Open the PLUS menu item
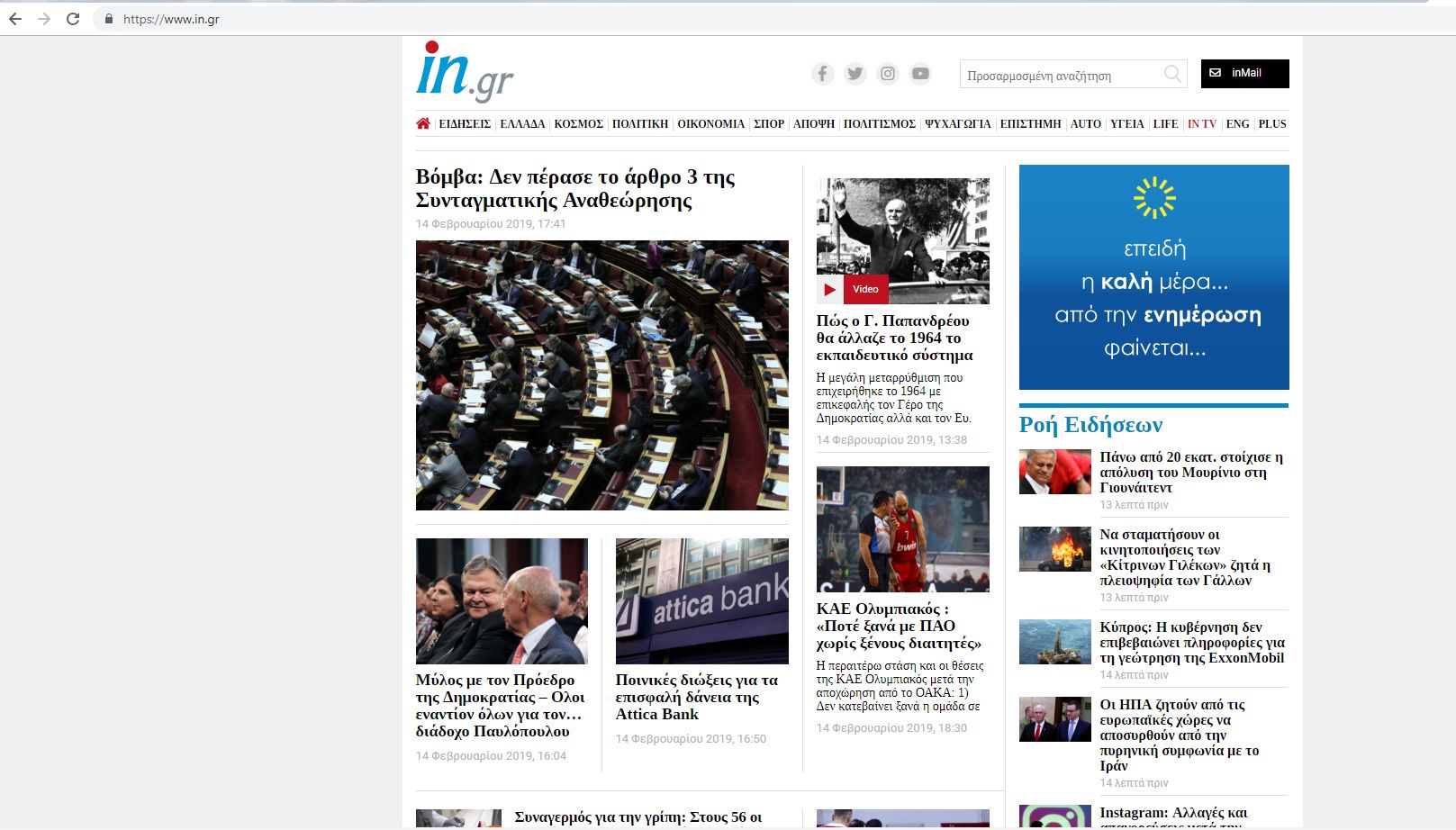Screen dimensions: 1456x830 pos(1272,124)
